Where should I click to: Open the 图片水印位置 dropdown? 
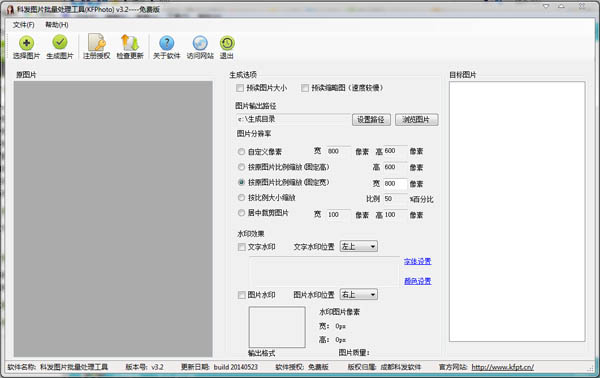[x=359, y=294]
